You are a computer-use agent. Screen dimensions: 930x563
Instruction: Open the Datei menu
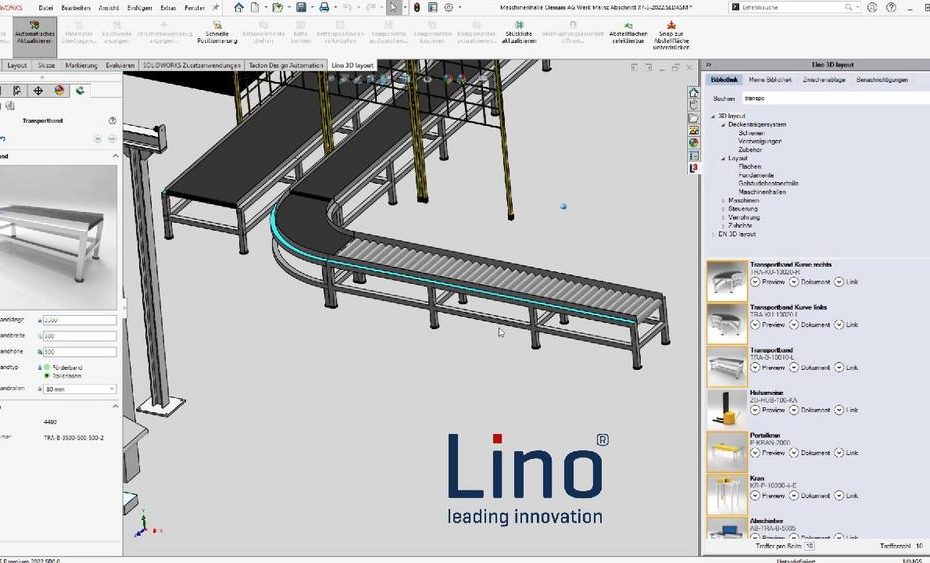click(x=46, y=8)
